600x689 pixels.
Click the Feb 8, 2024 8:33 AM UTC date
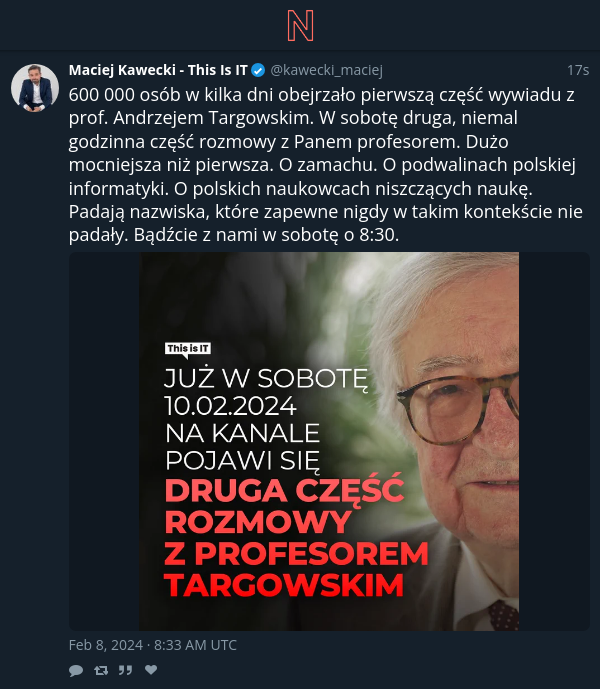point(153,645)
